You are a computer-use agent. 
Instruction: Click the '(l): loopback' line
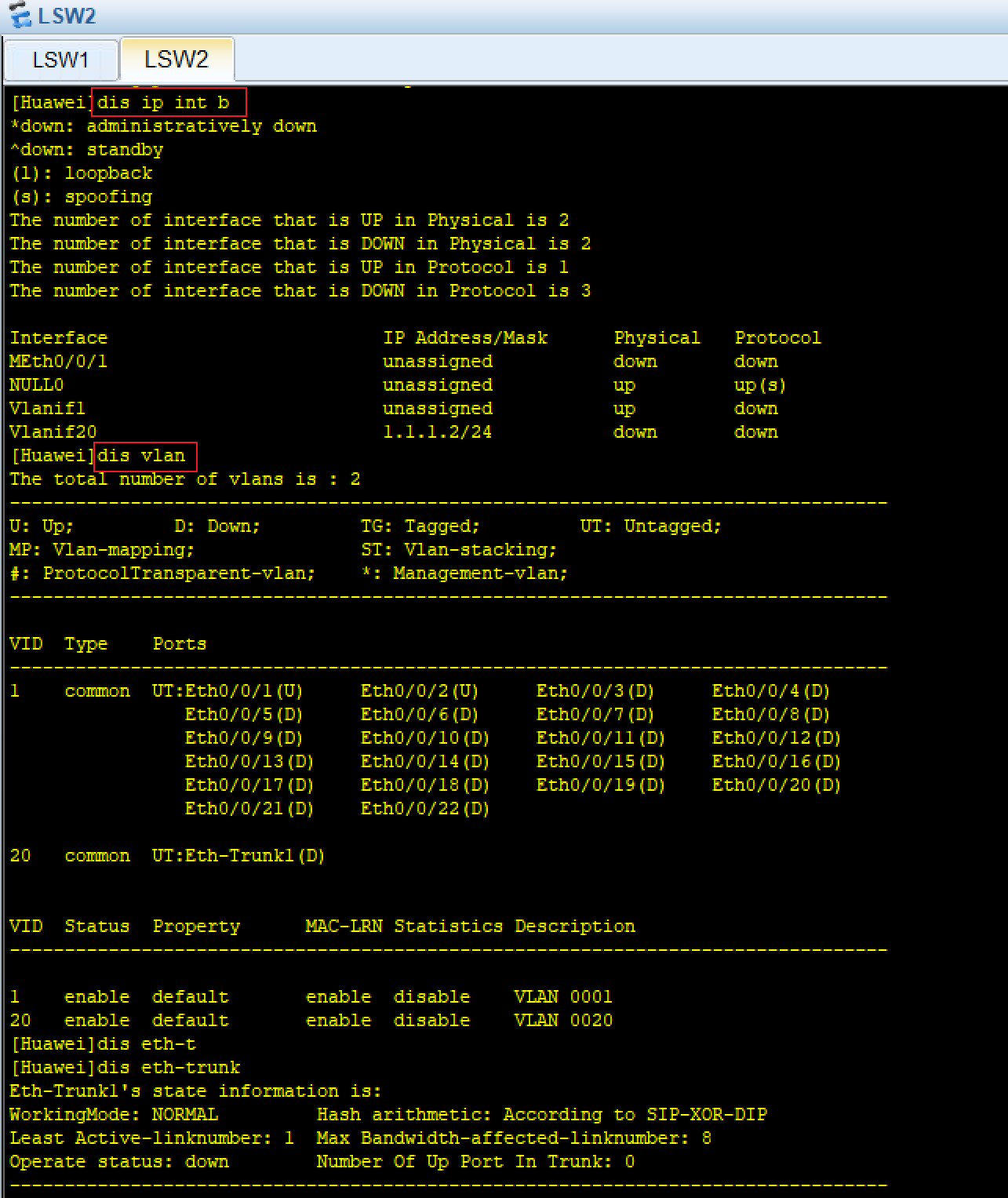point(82,173)
